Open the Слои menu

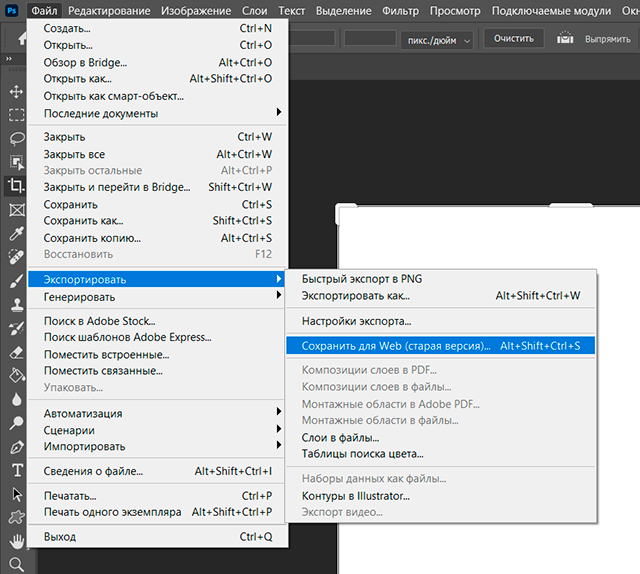pos(255,11)
